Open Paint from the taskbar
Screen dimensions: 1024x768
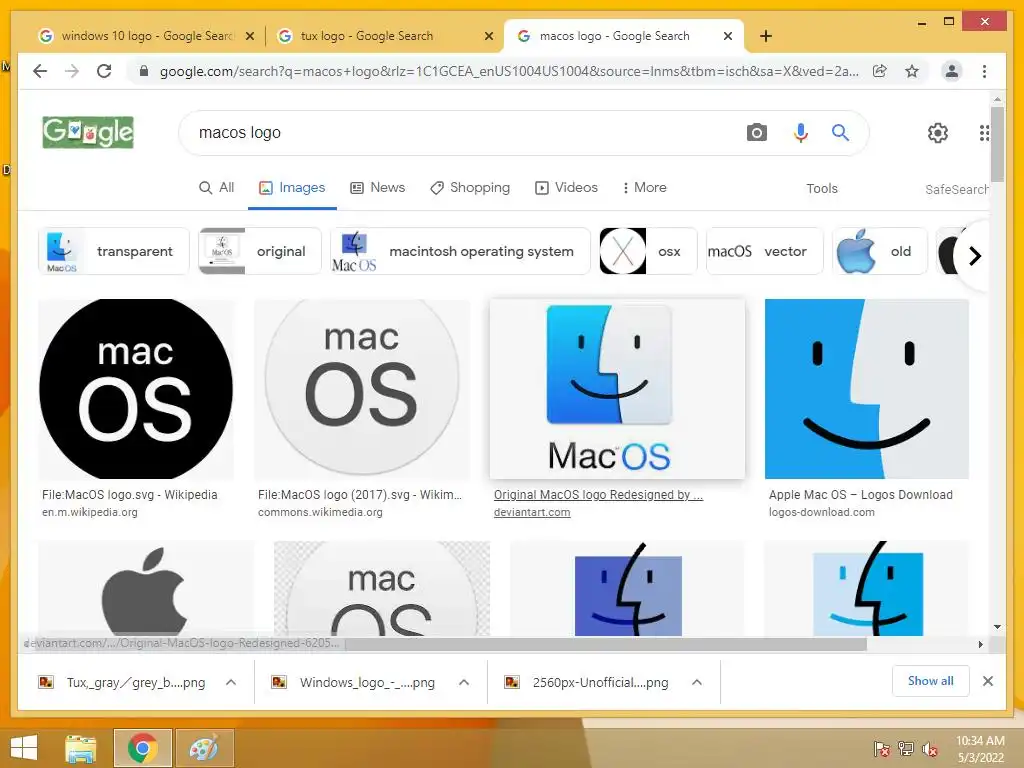pyautogui.click(x=204, y=748)
